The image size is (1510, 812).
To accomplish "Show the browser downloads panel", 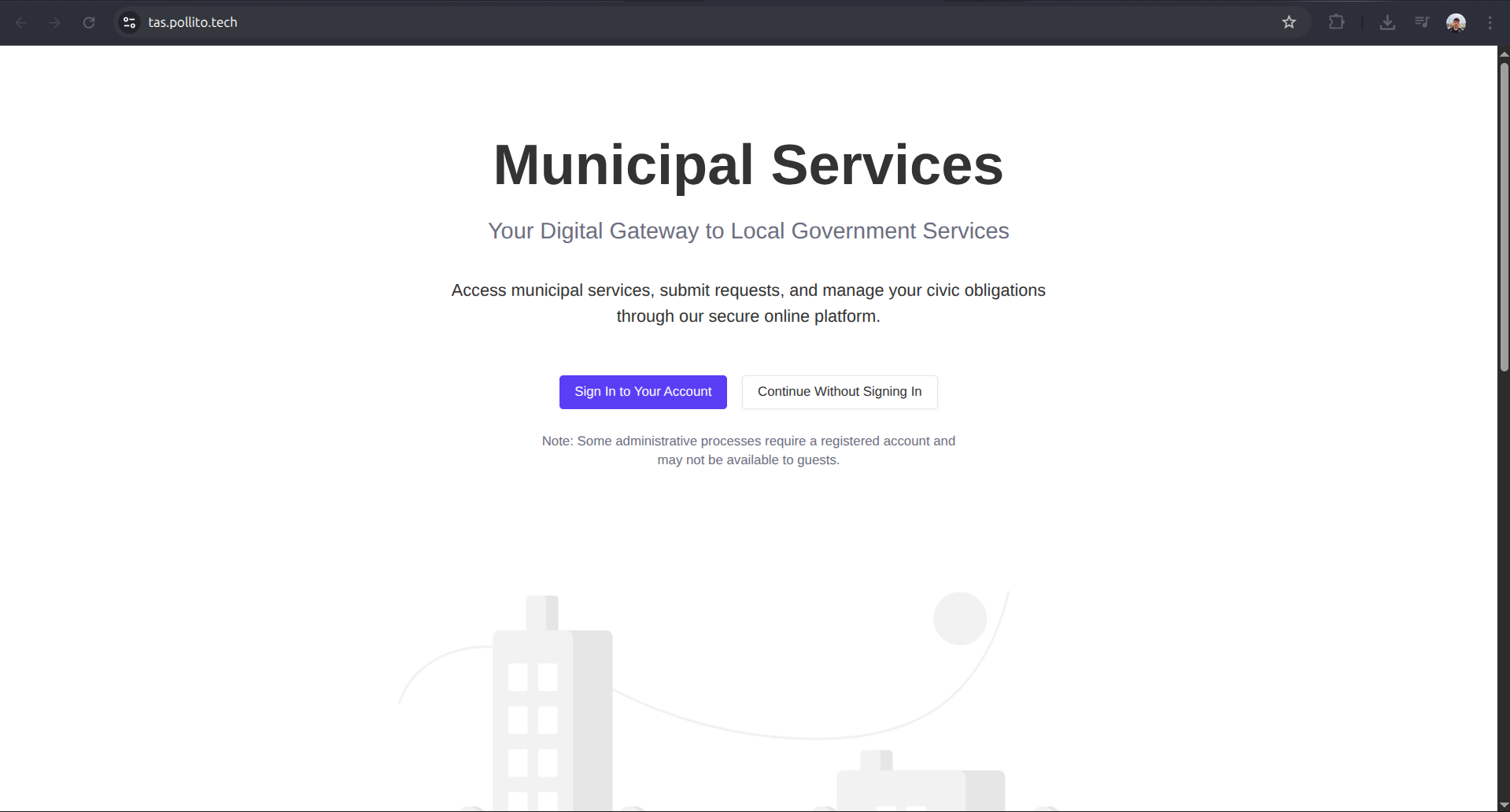I will click(1387, 23).
